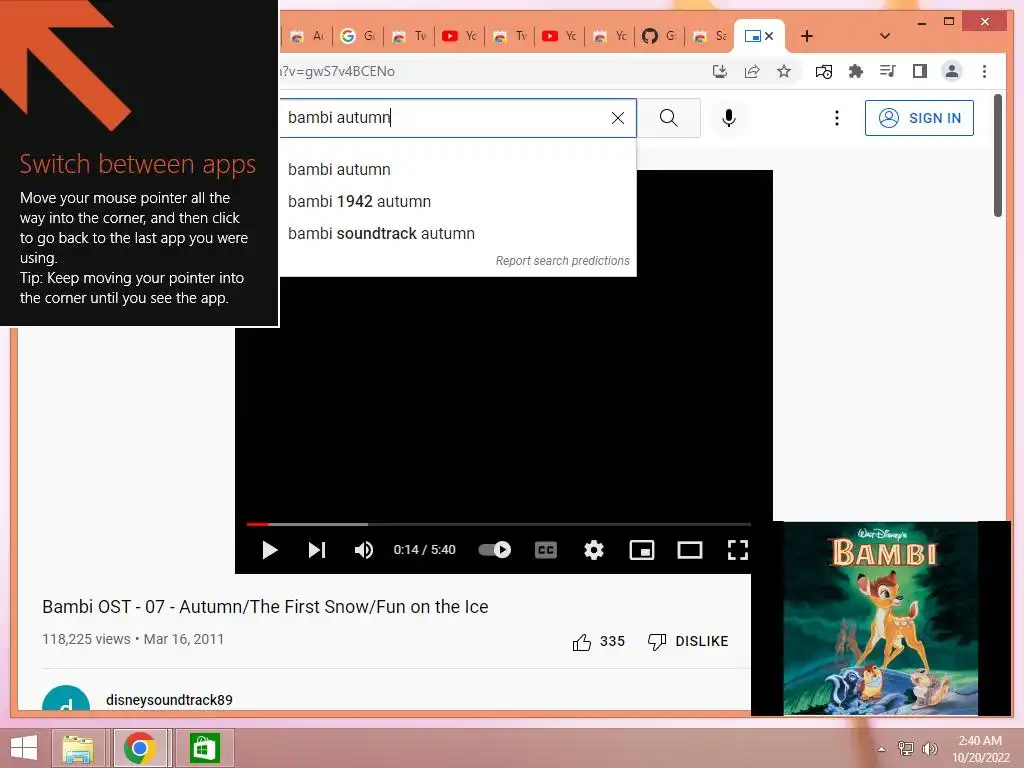Open YouTube settings three-dot menu

click(x=837, y=118)
